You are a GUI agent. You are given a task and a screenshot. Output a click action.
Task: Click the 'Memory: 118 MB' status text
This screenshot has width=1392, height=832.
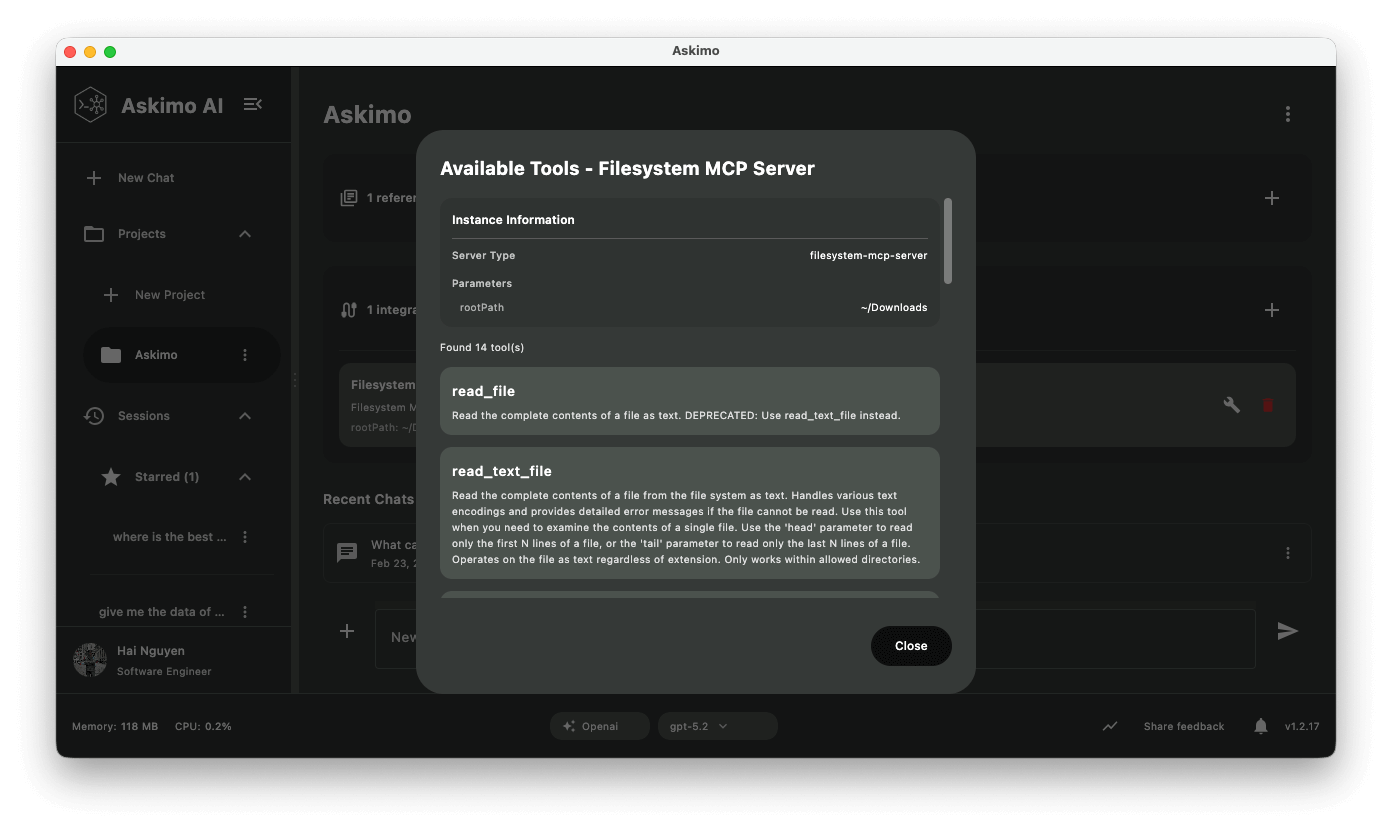pos(115,726)
